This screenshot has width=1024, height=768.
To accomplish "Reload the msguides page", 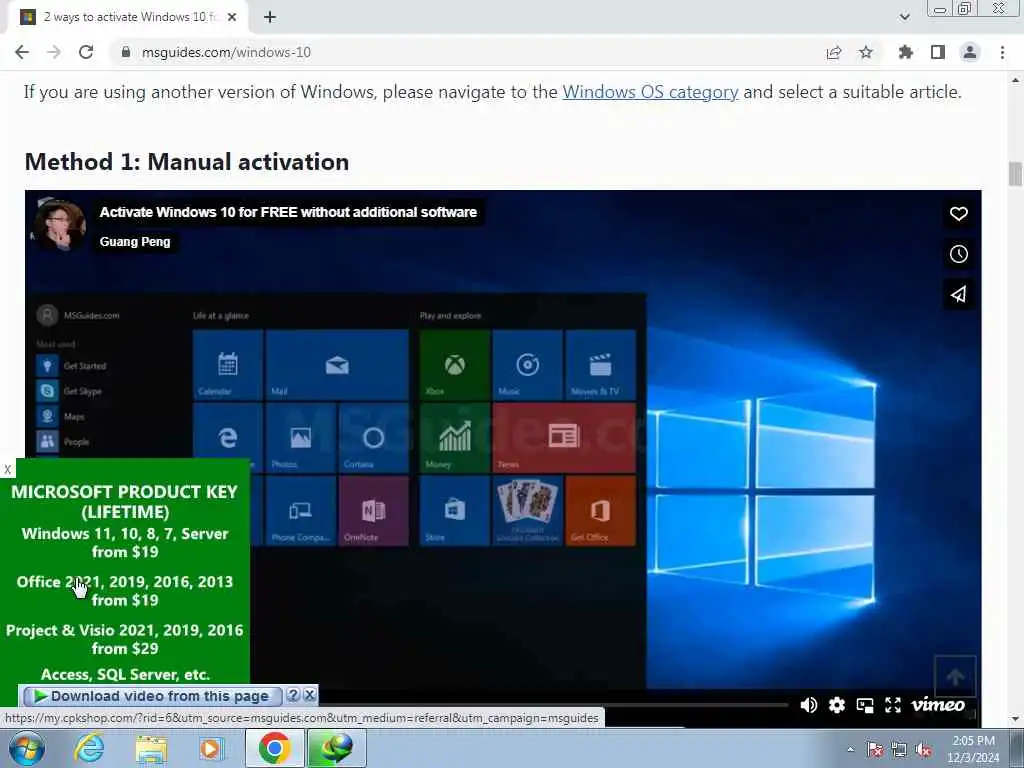I will click(x=86, y=52).
